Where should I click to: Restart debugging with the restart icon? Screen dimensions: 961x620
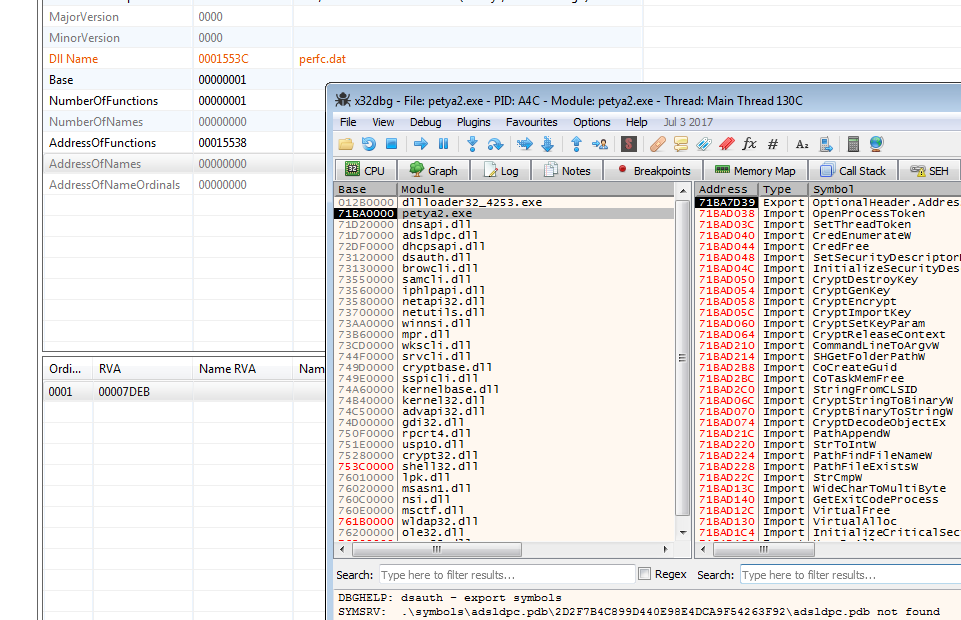368,144
